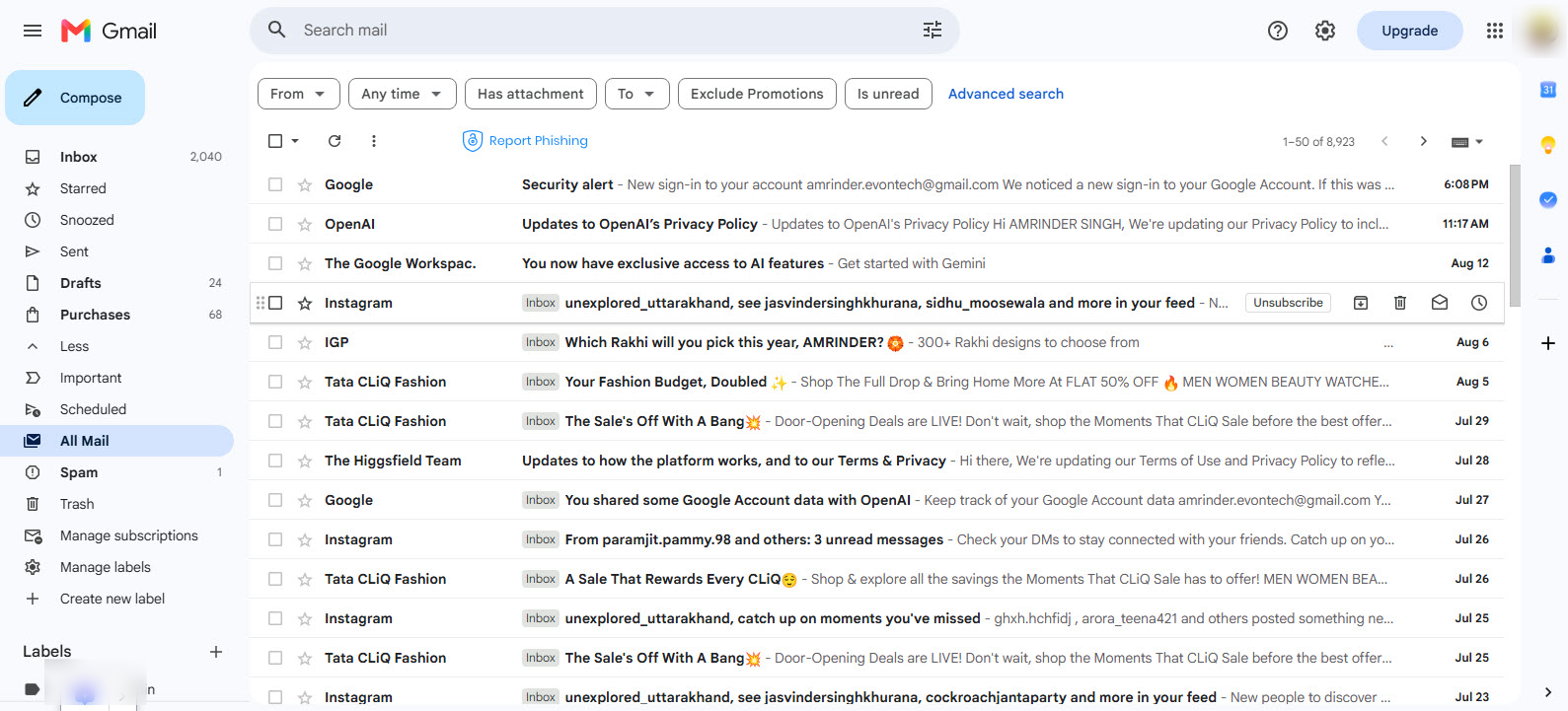Image resolution: width=1568 pixels, height=711 pixels.
Task: Select the IGP email checkbox
Action: click(x=275, y=342)
